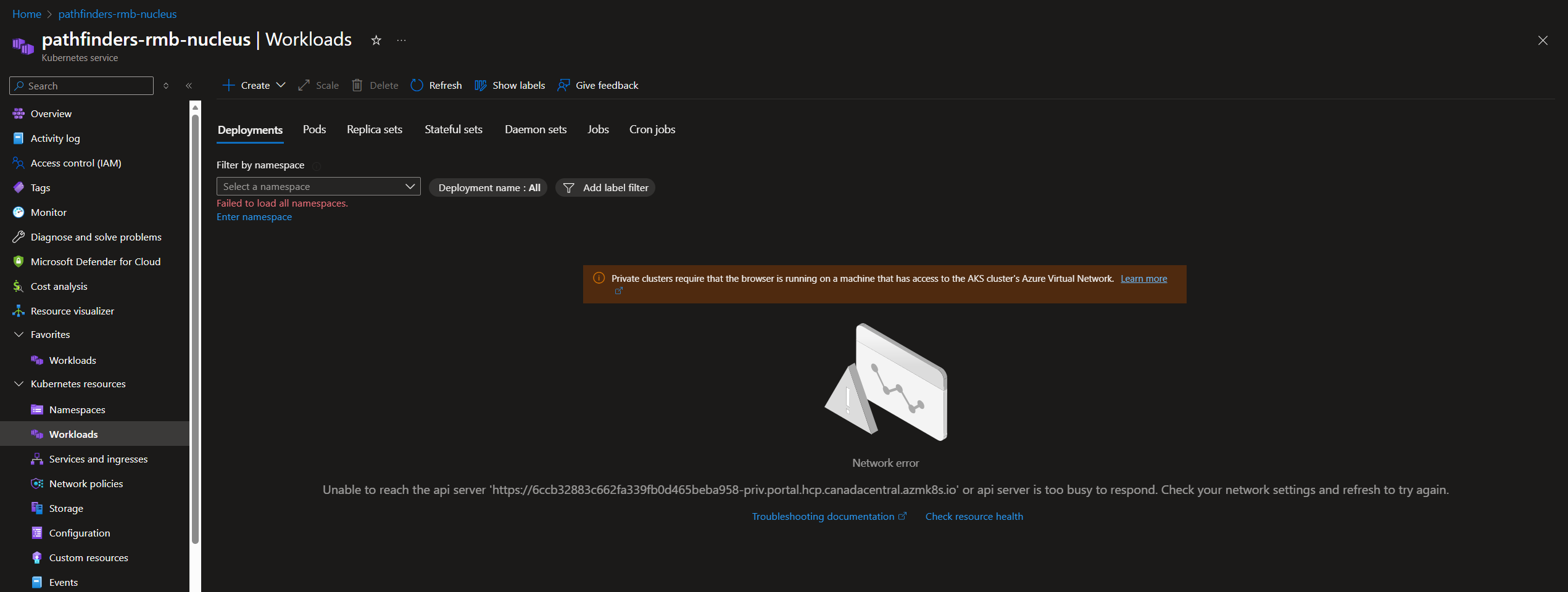Collapse the sidebar menu with double chevron

(189, 86)
